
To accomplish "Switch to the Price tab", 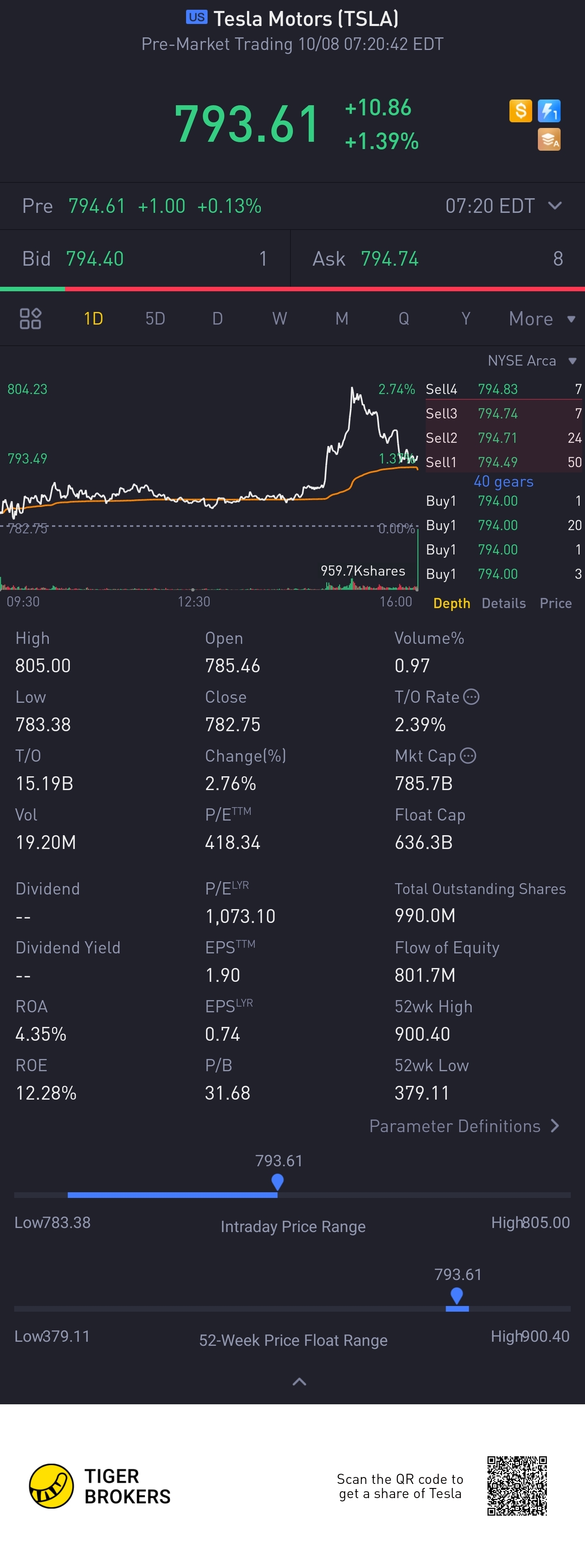I will click(x=556, y=603).
